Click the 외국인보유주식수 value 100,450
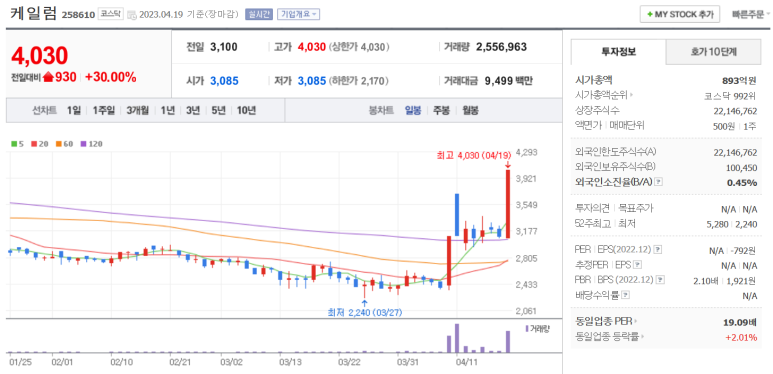 click(741, 168)
